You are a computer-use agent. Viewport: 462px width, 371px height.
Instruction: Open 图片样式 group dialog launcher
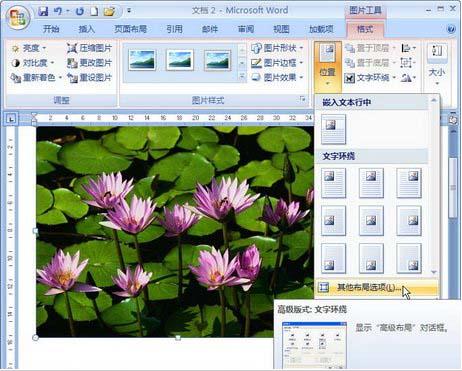(x=302, y=99)
